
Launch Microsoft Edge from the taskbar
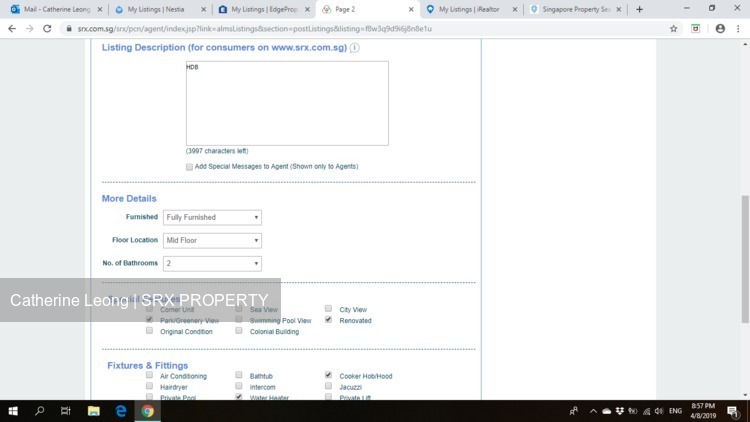coord(121,411)
